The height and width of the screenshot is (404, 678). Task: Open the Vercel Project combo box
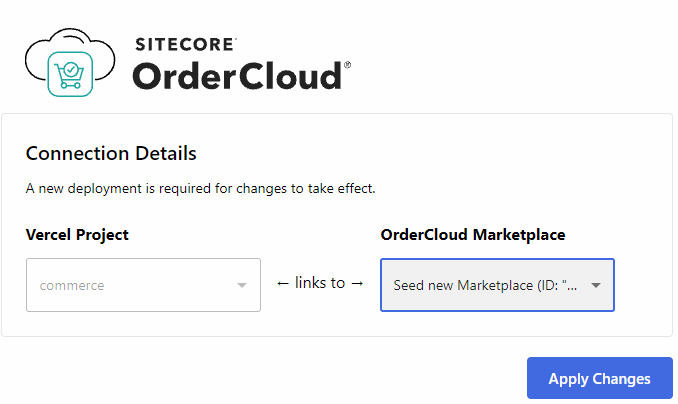pos(143,285)
